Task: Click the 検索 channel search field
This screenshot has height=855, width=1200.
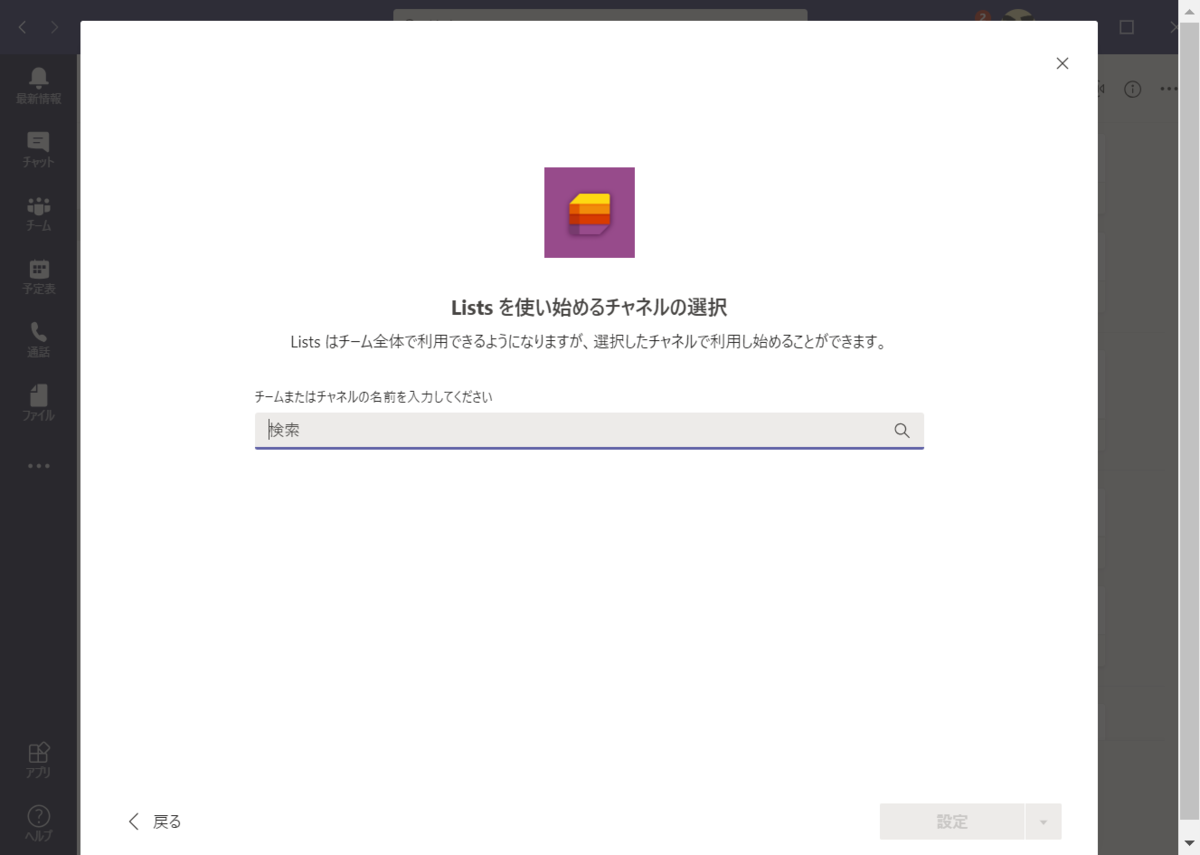Action: pyautogui.click(x=589, y=431)
